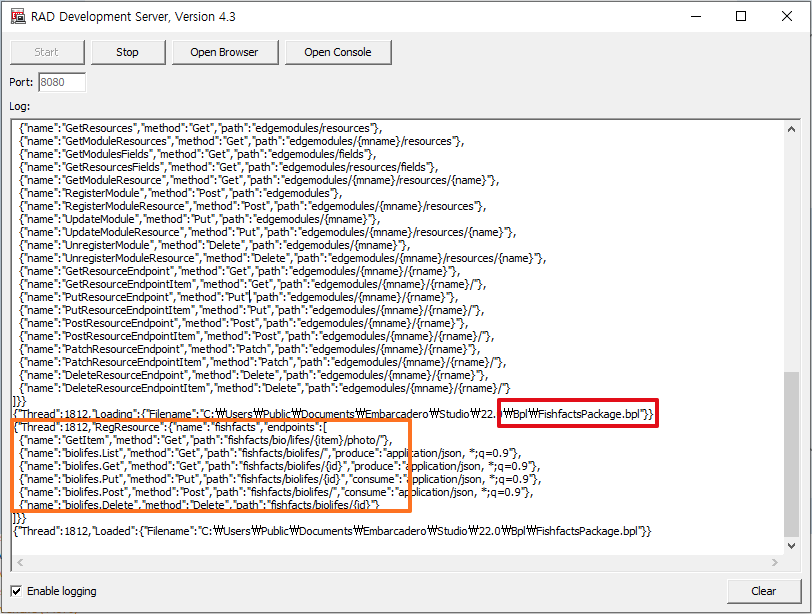
Task: Click the "Loaded" FishfactsPackage.bpl log line
Action: click(x=332, y=531)
